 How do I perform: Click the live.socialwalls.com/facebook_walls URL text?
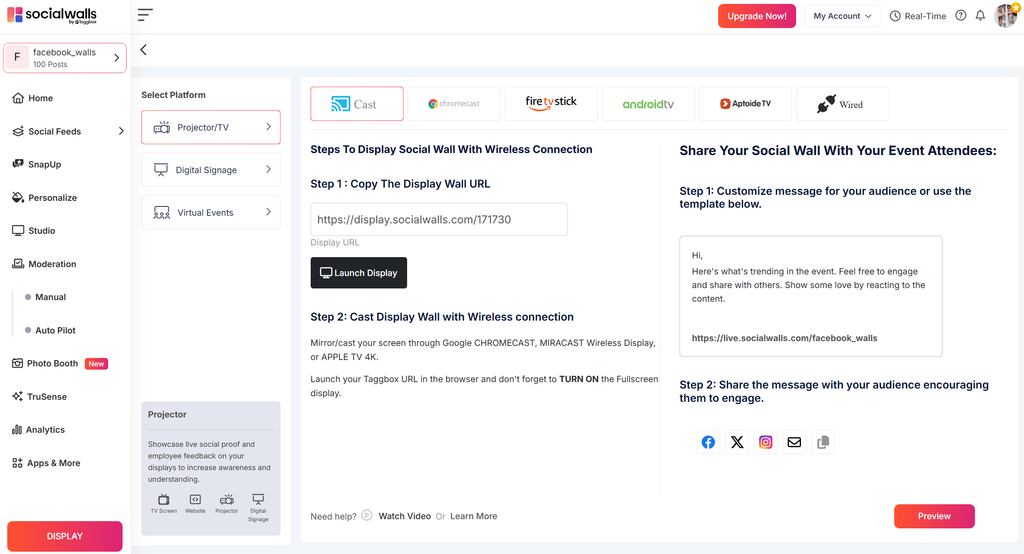[784, 338]
